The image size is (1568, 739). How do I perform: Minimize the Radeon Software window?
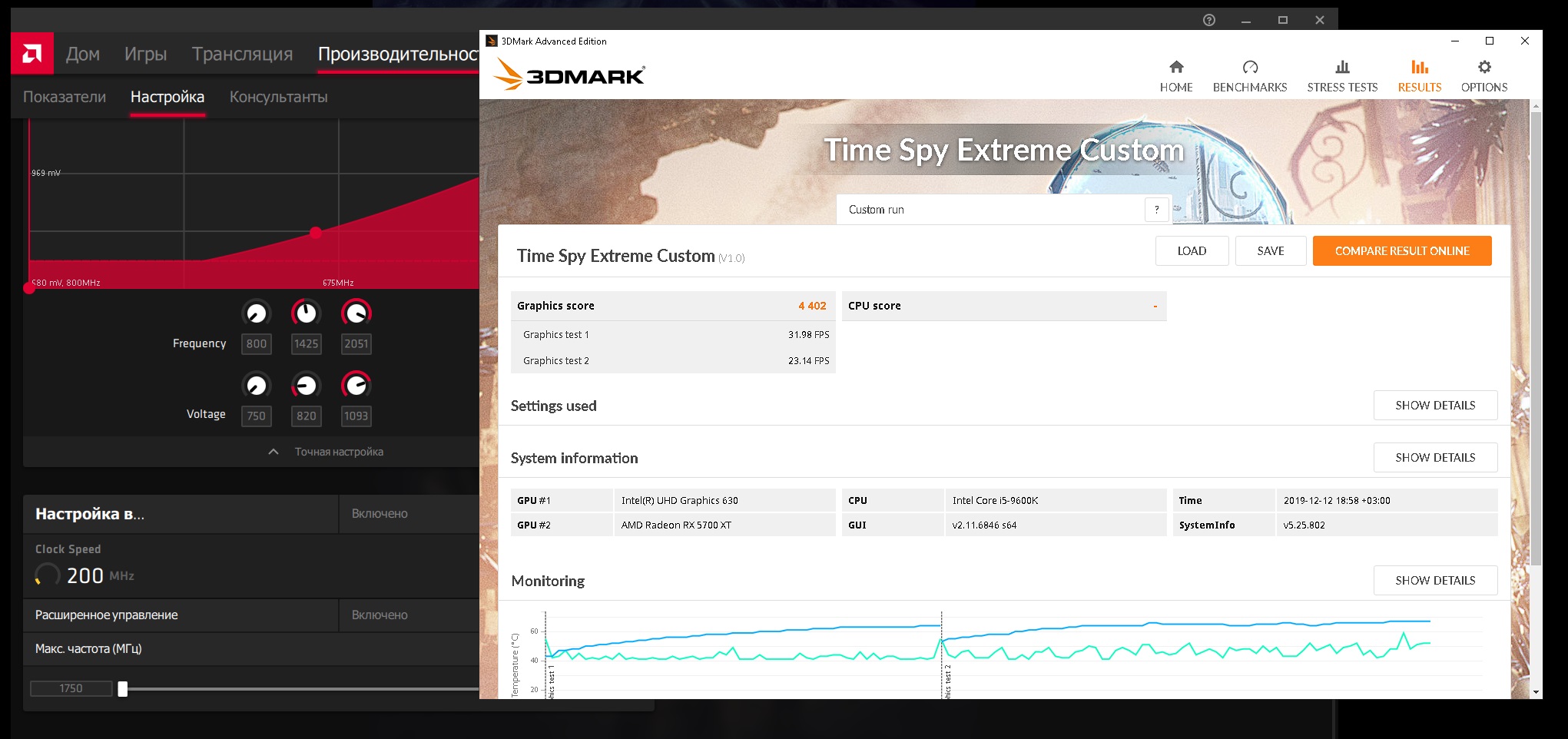pyautogui.click(x=1246, y=20)
